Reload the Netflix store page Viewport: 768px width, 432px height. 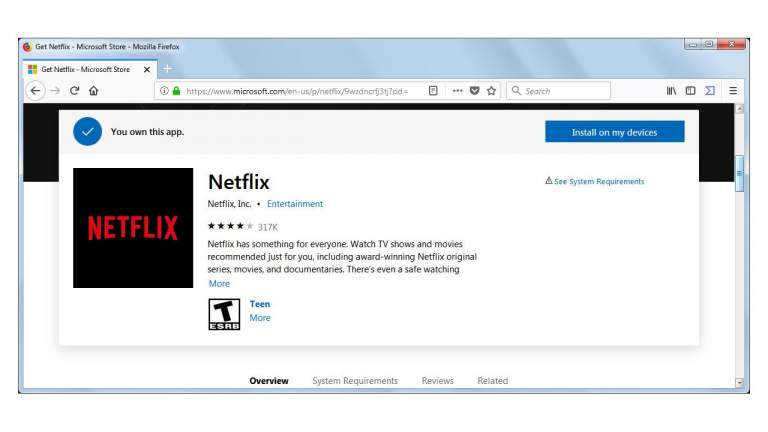pos(74,91)
